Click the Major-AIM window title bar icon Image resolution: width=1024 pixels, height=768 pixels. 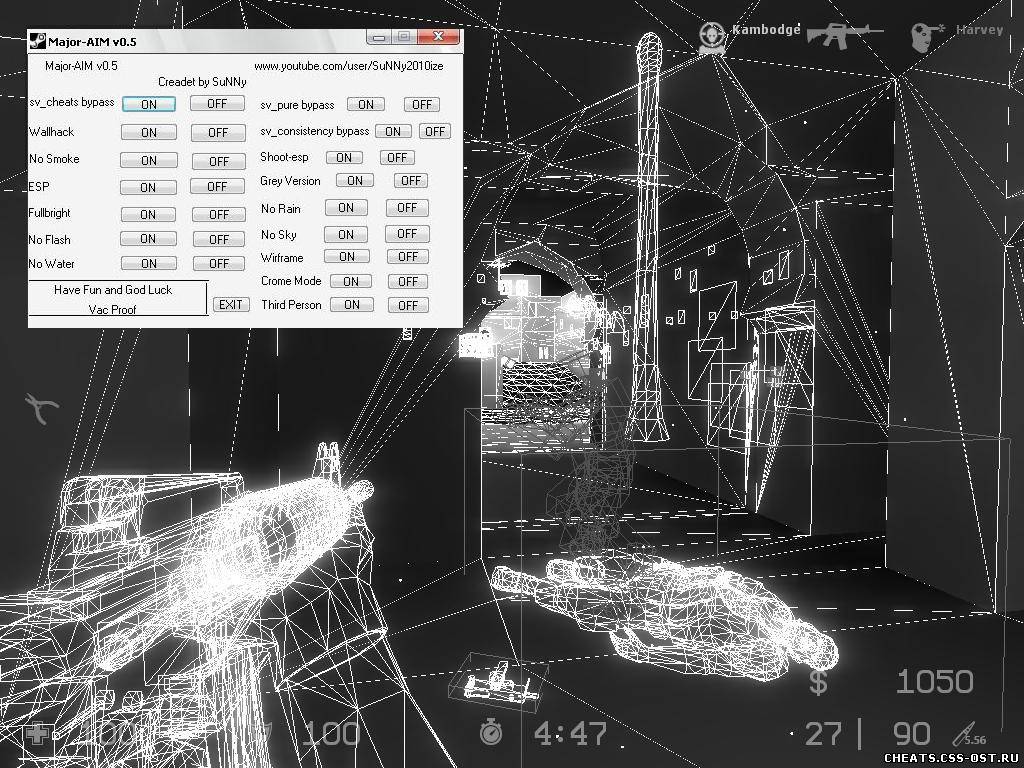(37, 41)
